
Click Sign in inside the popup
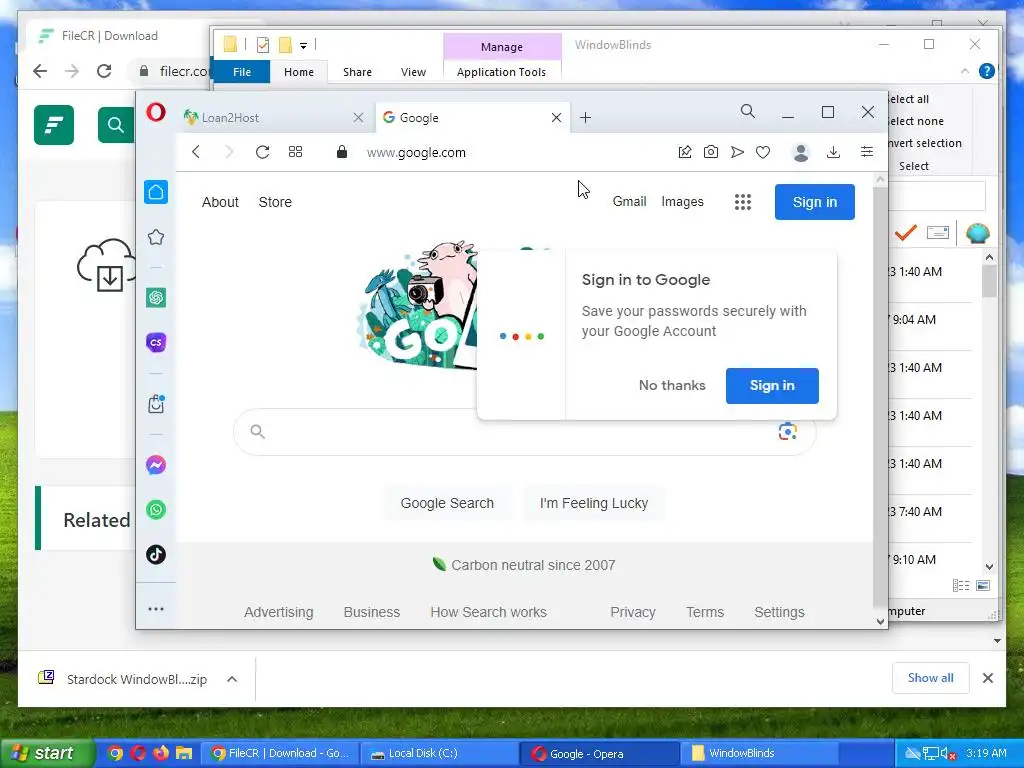pyautogui.click(x=772, y=385)
